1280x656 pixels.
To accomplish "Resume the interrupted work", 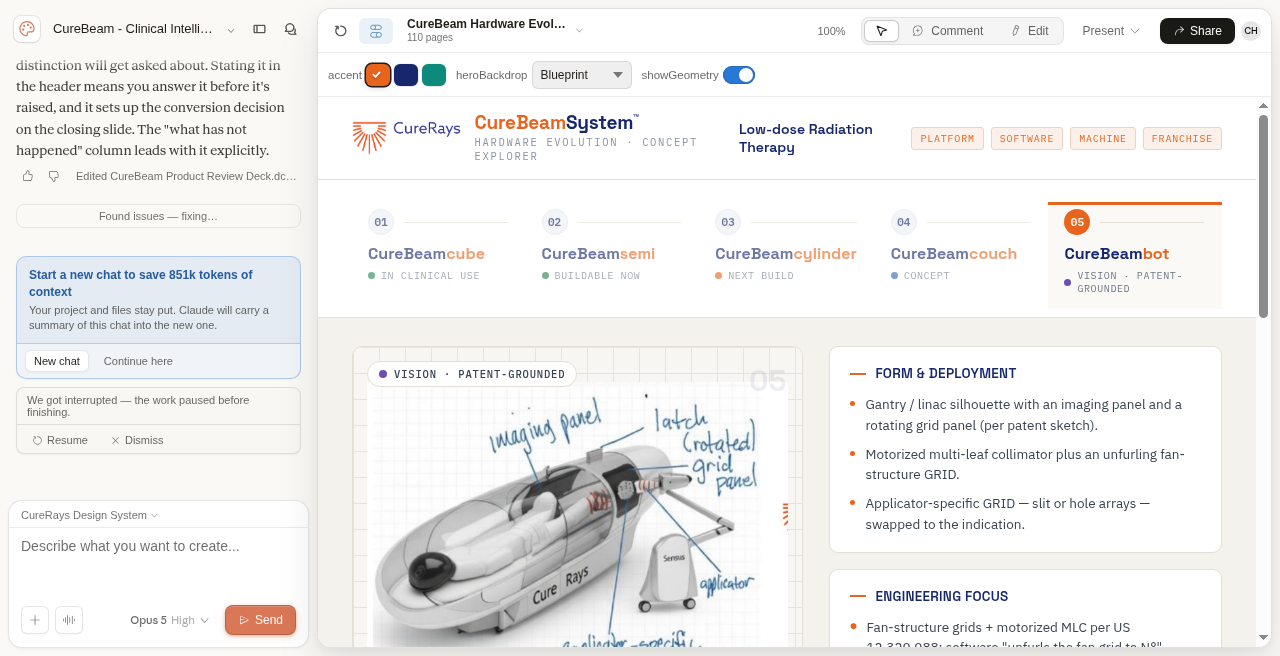I will point(60,440).
